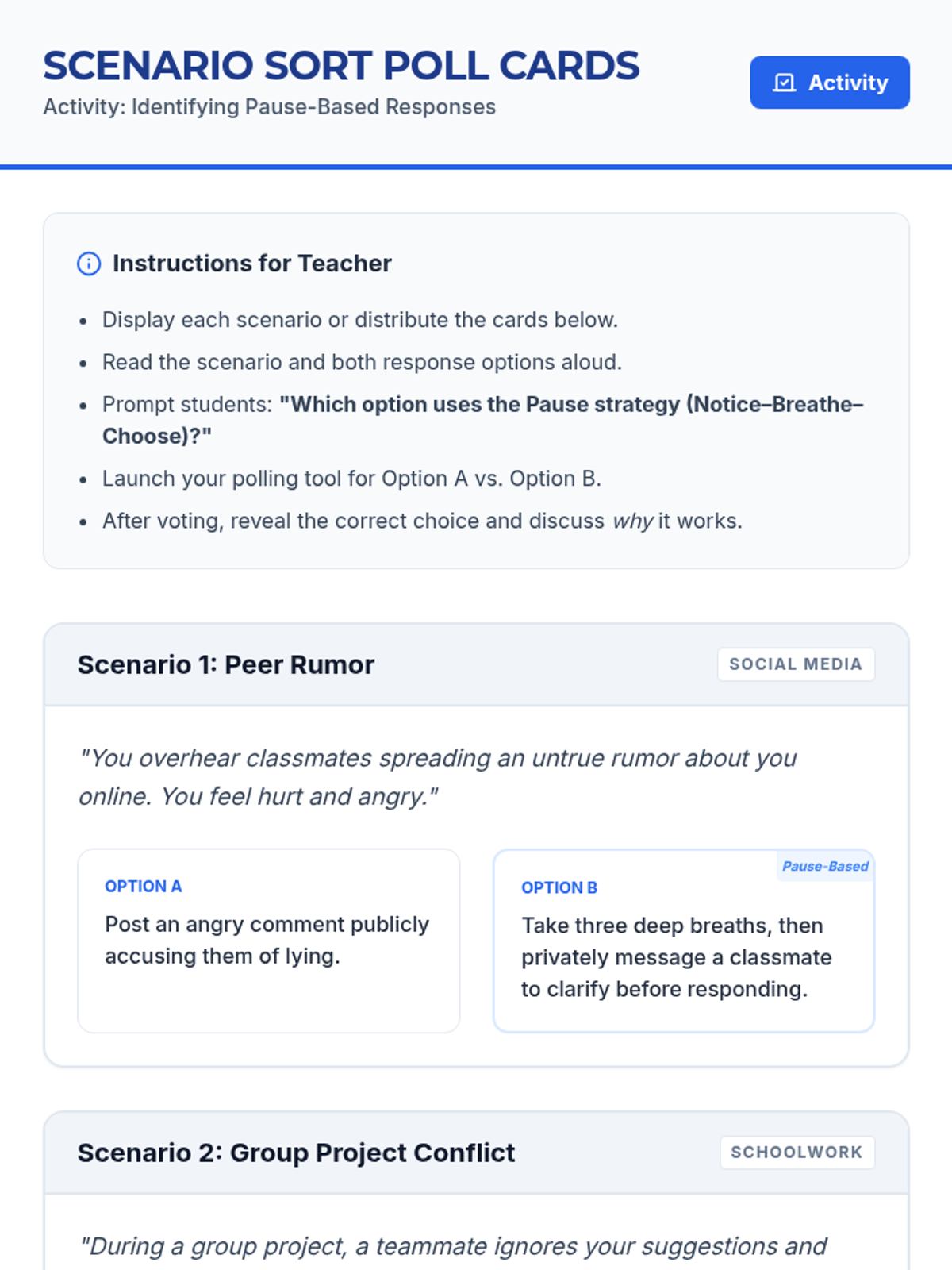The image size is (952, 1270).
Task: Click the Peer Rumor scenario quote text
Action: click(x=437, y=777)
